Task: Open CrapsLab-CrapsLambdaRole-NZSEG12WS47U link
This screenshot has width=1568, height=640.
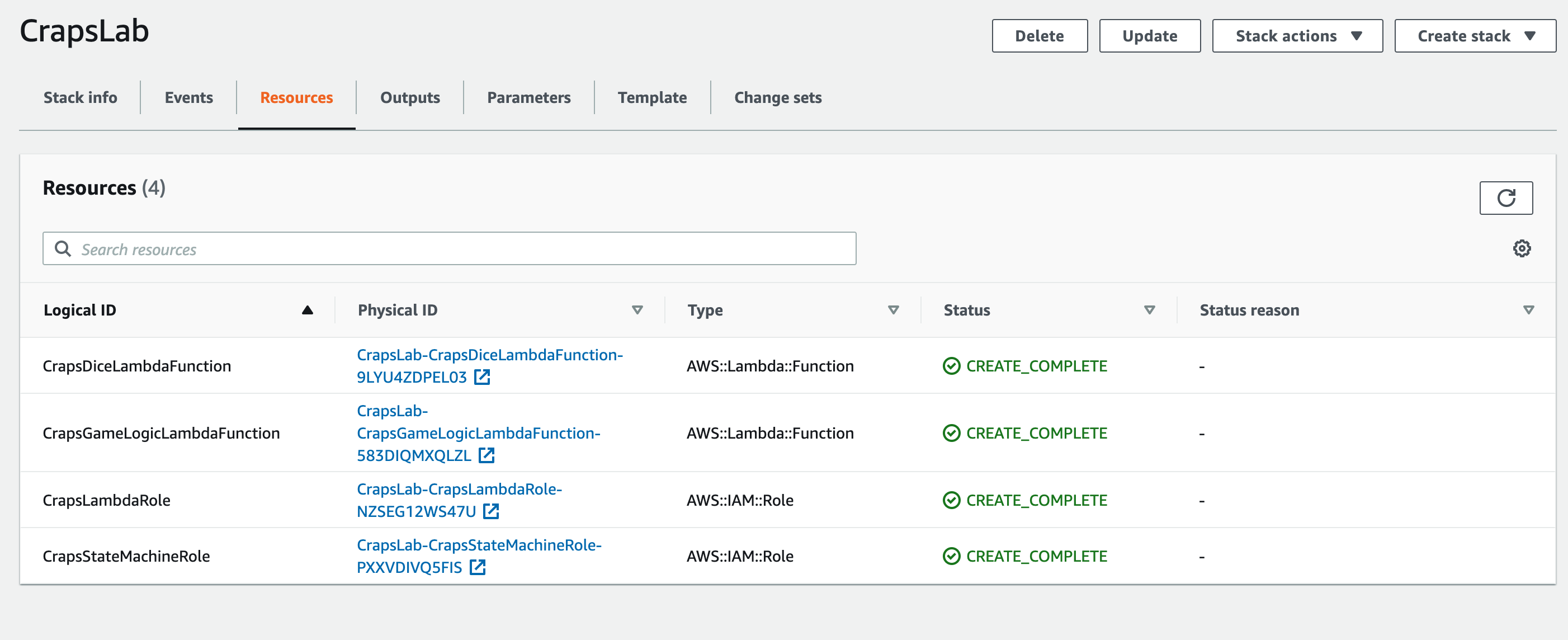Action: click(459, 500)
